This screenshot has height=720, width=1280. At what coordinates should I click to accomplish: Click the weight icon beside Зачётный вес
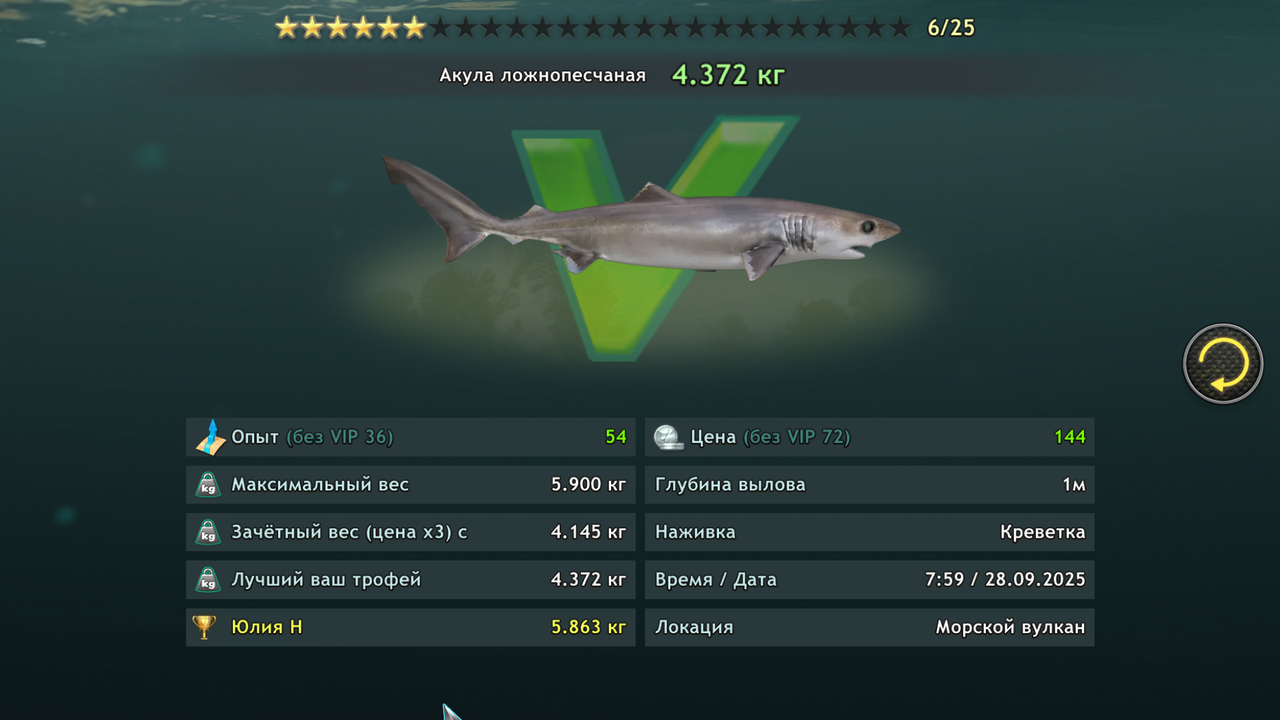[x=207, y=532]
